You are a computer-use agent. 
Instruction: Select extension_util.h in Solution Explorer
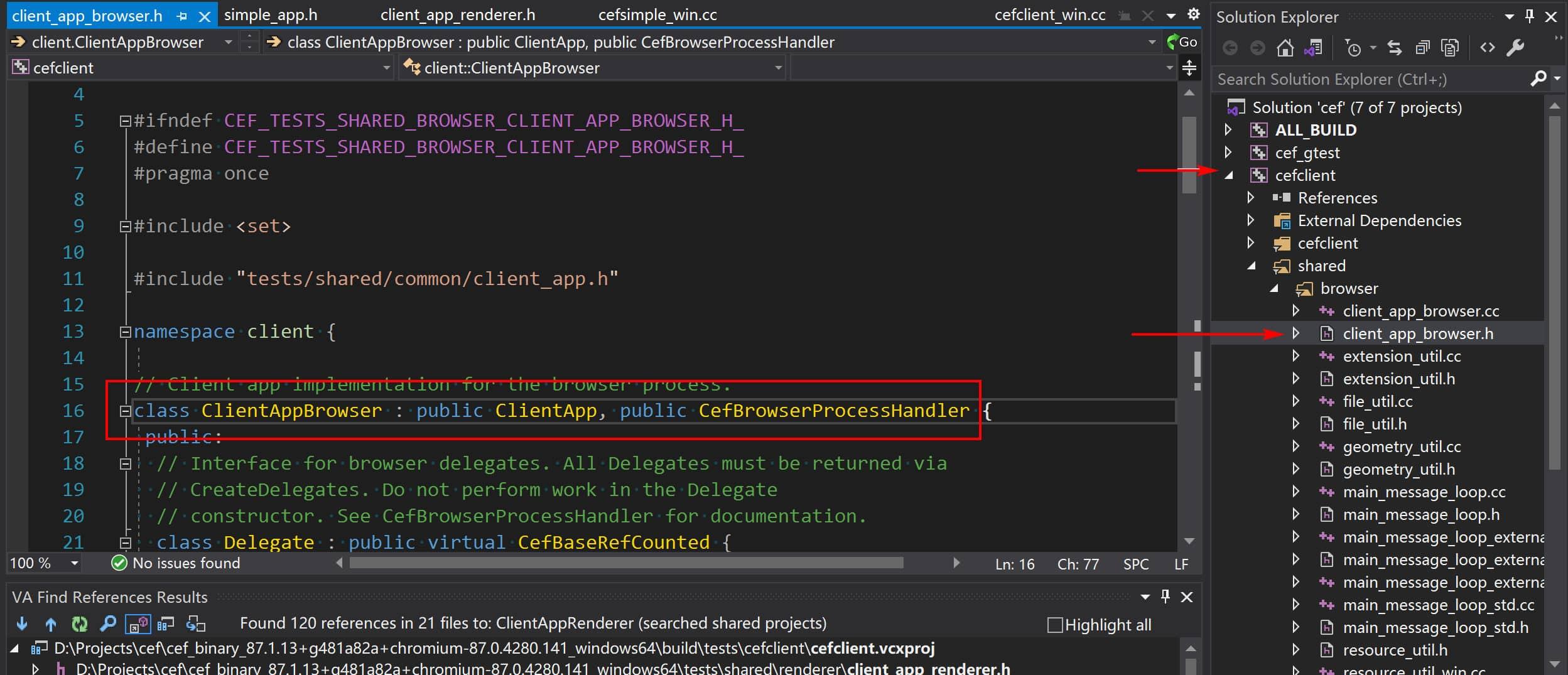point(1398,379)
